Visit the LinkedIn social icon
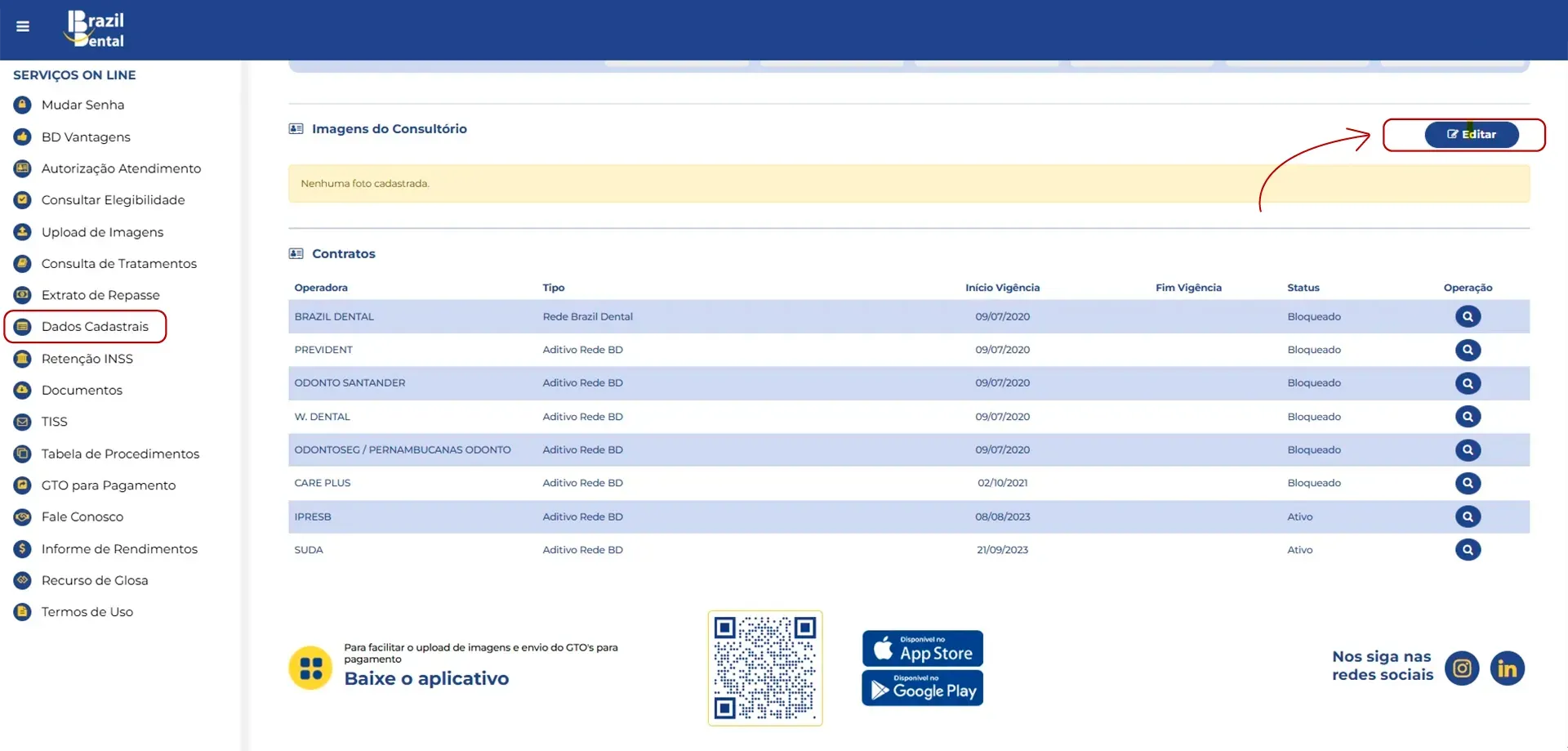The height and width of the screenshot is (751, 1568). click(1507, 669)
